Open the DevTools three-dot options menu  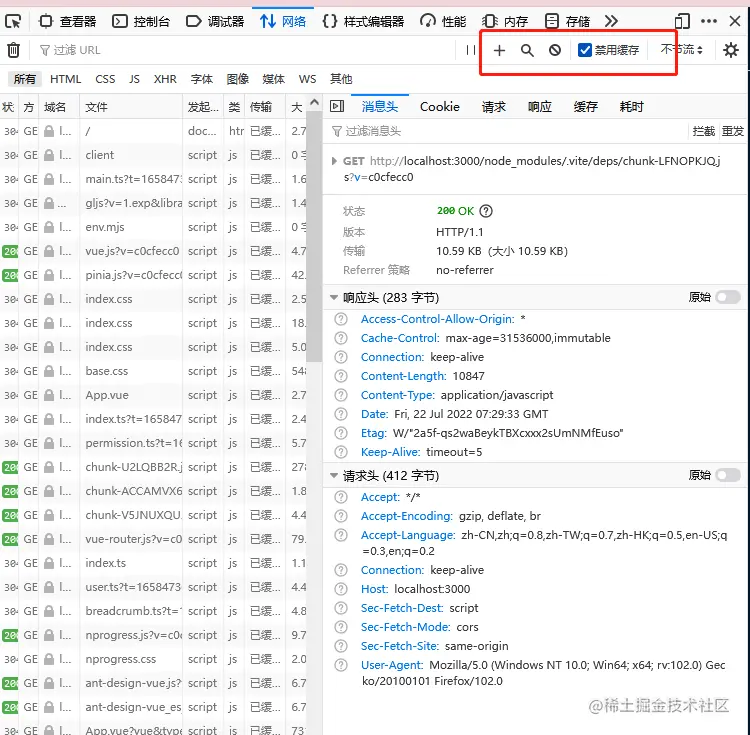click(708, 22)
